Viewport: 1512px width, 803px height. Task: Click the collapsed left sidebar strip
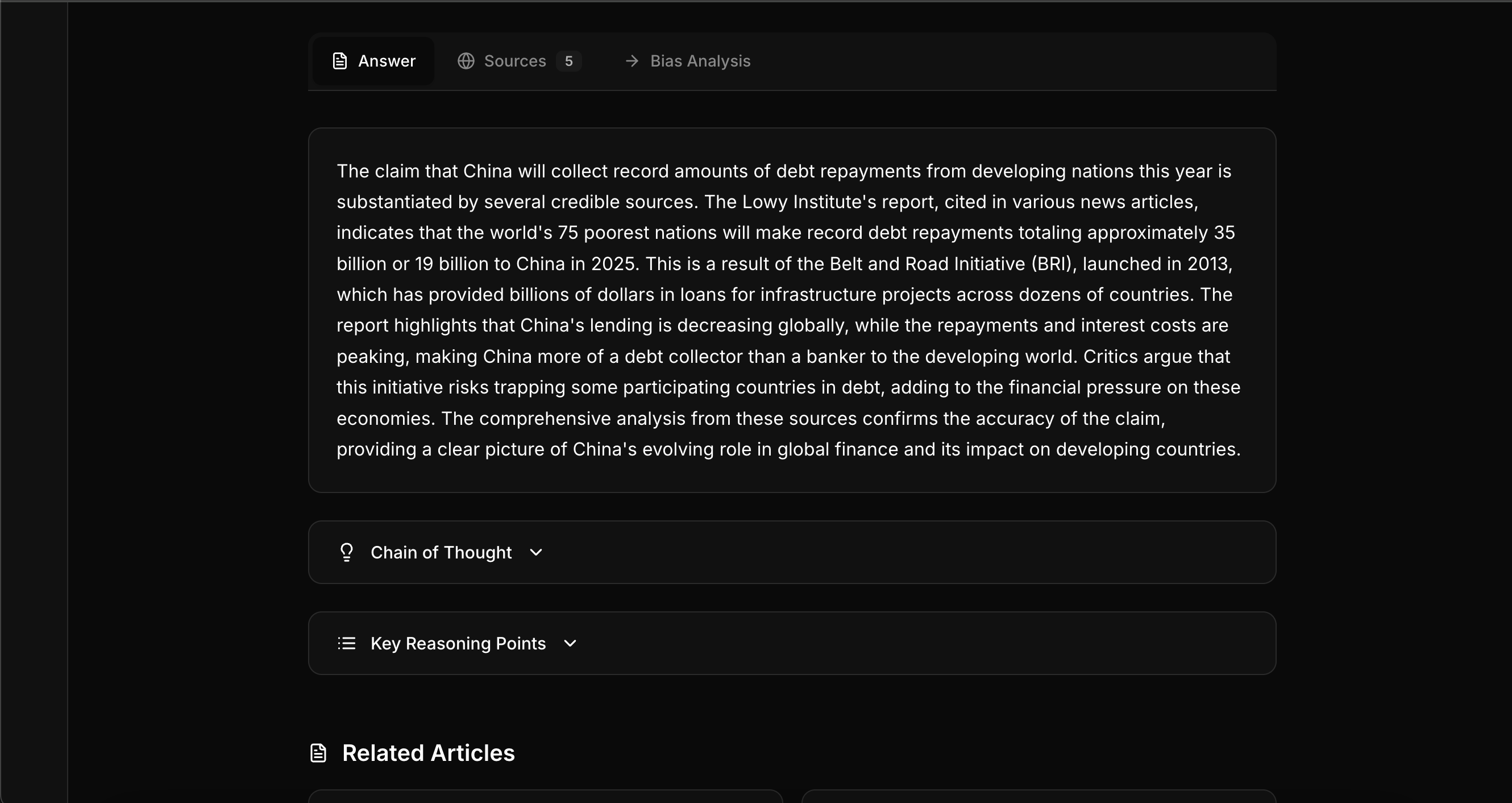coord(34,401)
